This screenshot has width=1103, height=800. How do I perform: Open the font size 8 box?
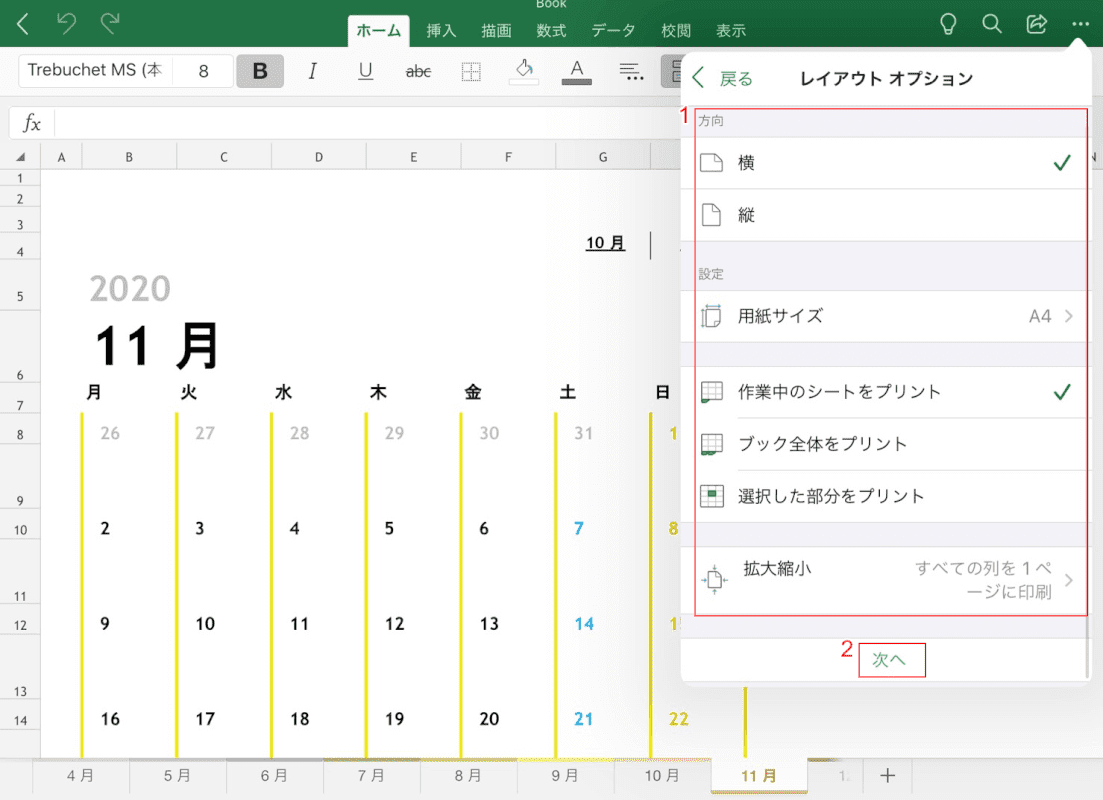pyautogui.click(x=203, y=70)
